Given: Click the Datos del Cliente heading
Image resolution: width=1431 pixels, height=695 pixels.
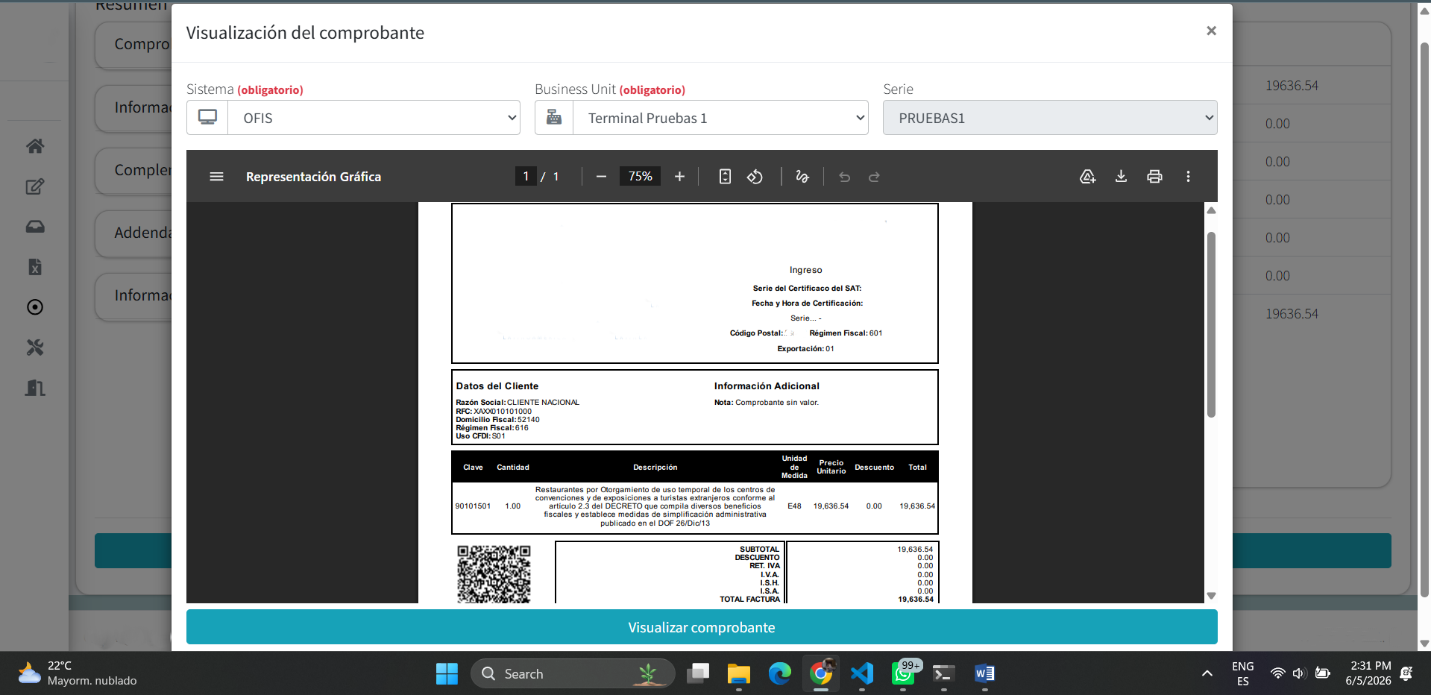Looking at the screenshot, I should [x=497, y=386].
